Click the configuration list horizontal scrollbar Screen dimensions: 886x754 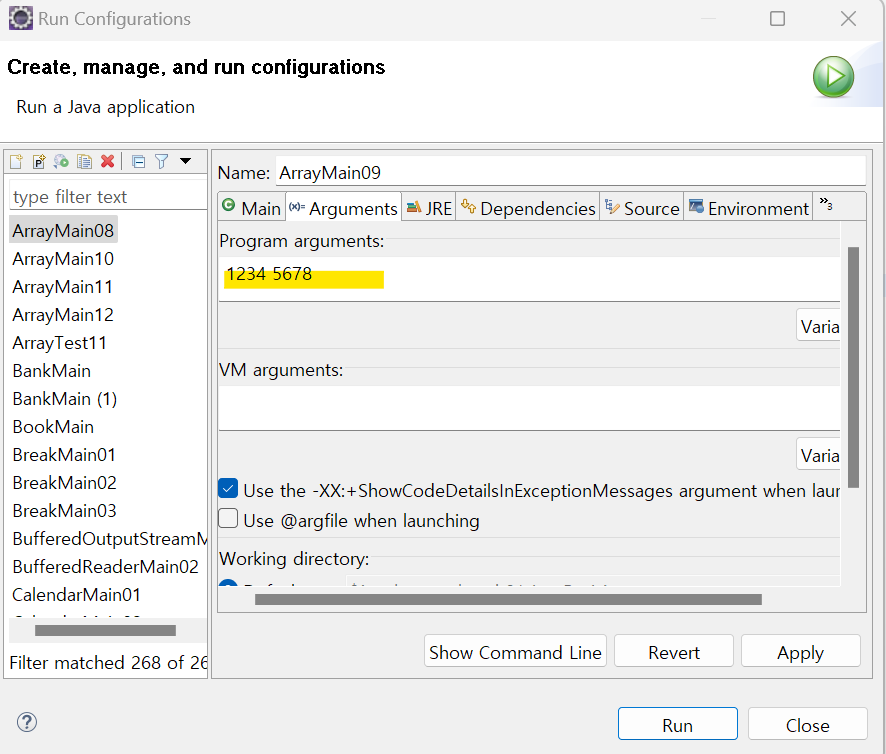(105, 630)
